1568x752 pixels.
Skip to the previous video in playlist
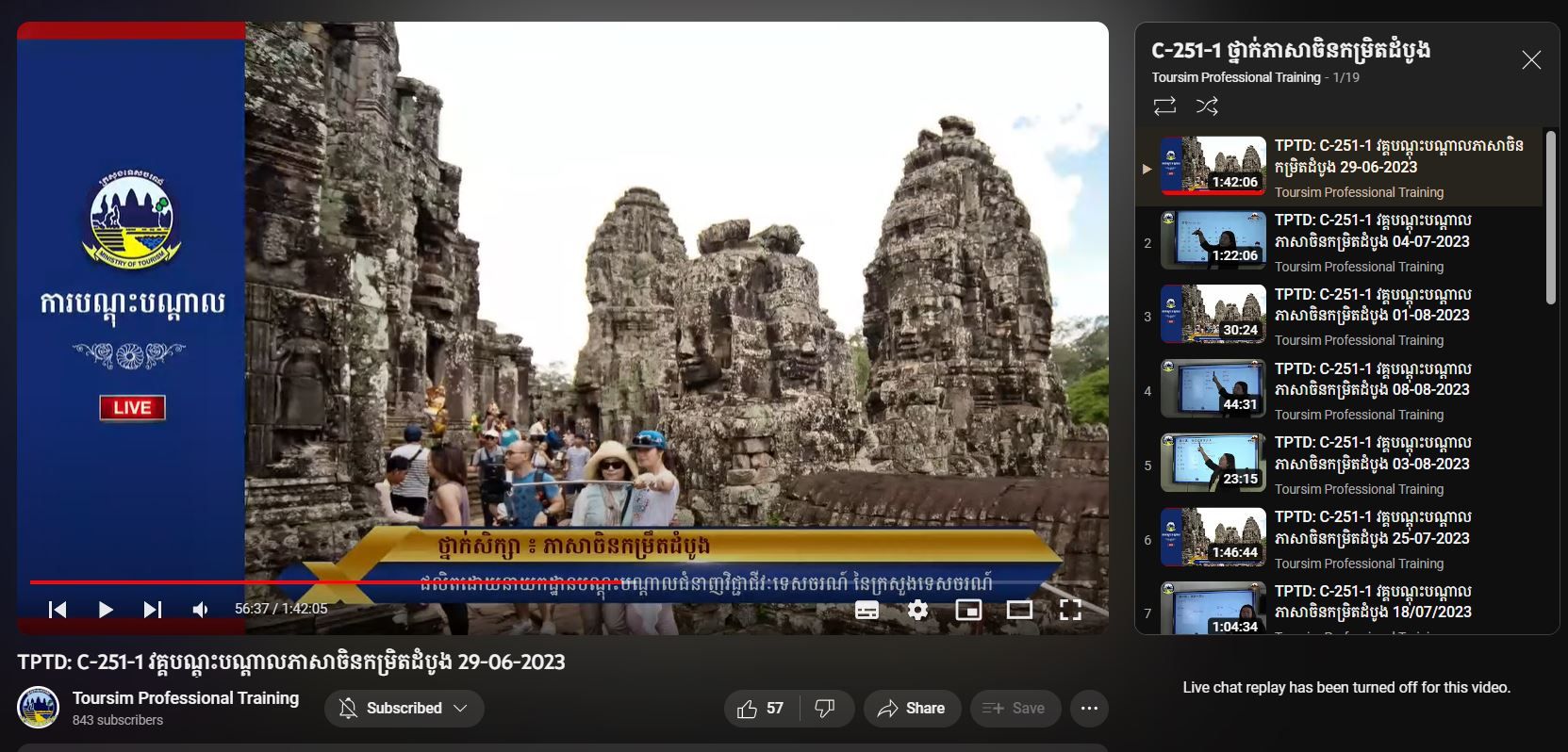(58, 610)
